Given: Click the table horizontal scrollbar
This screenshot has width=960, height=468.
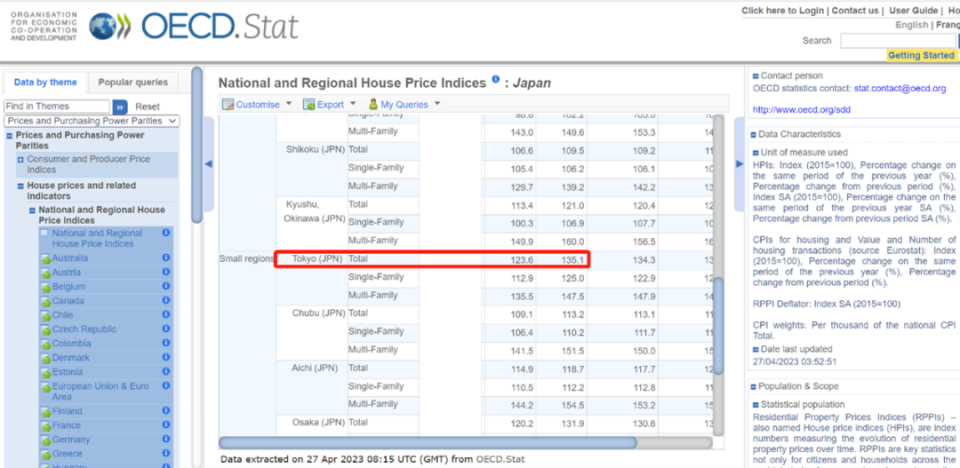Looking at the screenshot, I should coord(427,442).
